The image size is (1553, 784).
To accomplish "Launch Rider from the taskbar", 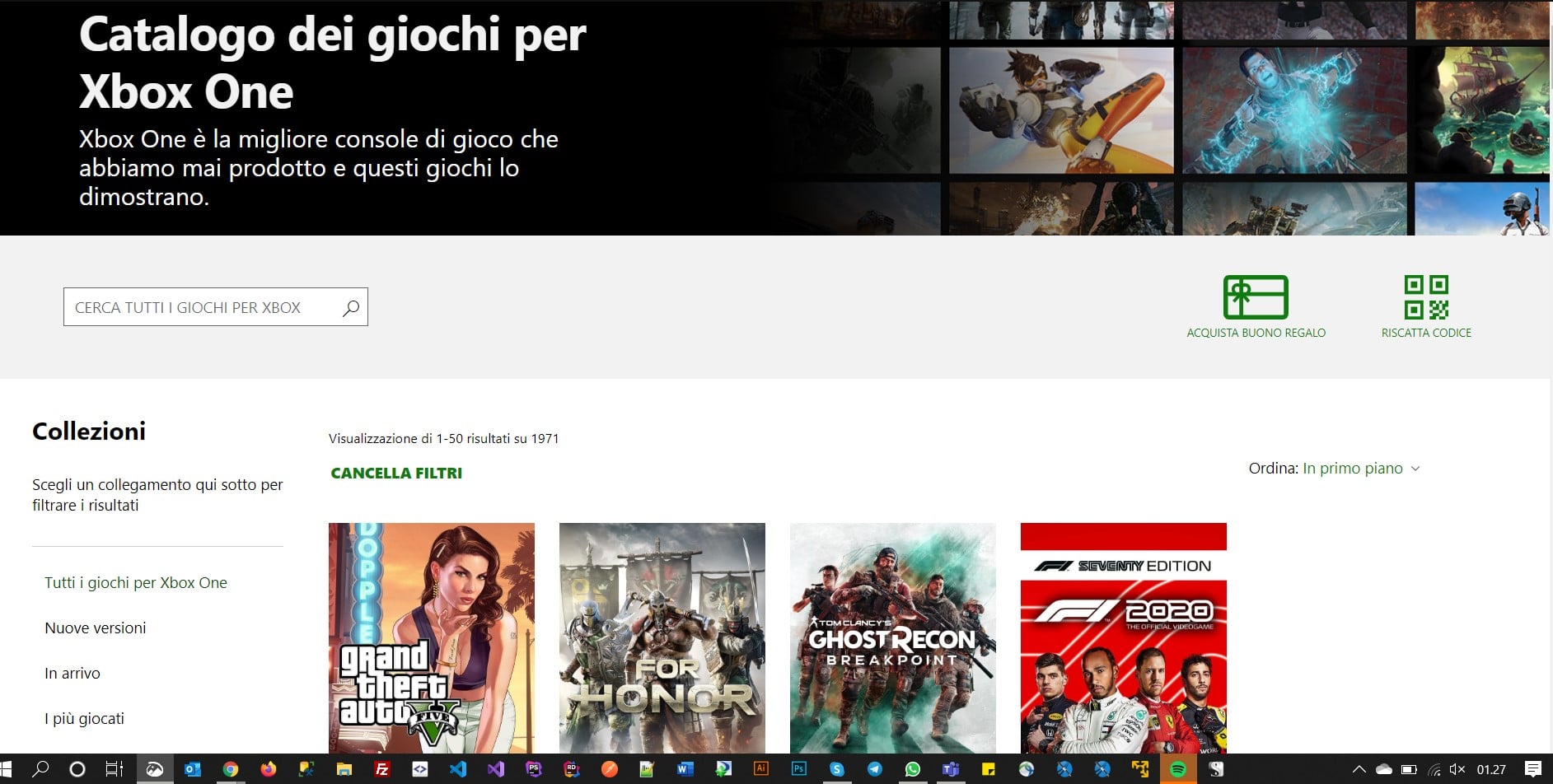I will tap(572, 769).
